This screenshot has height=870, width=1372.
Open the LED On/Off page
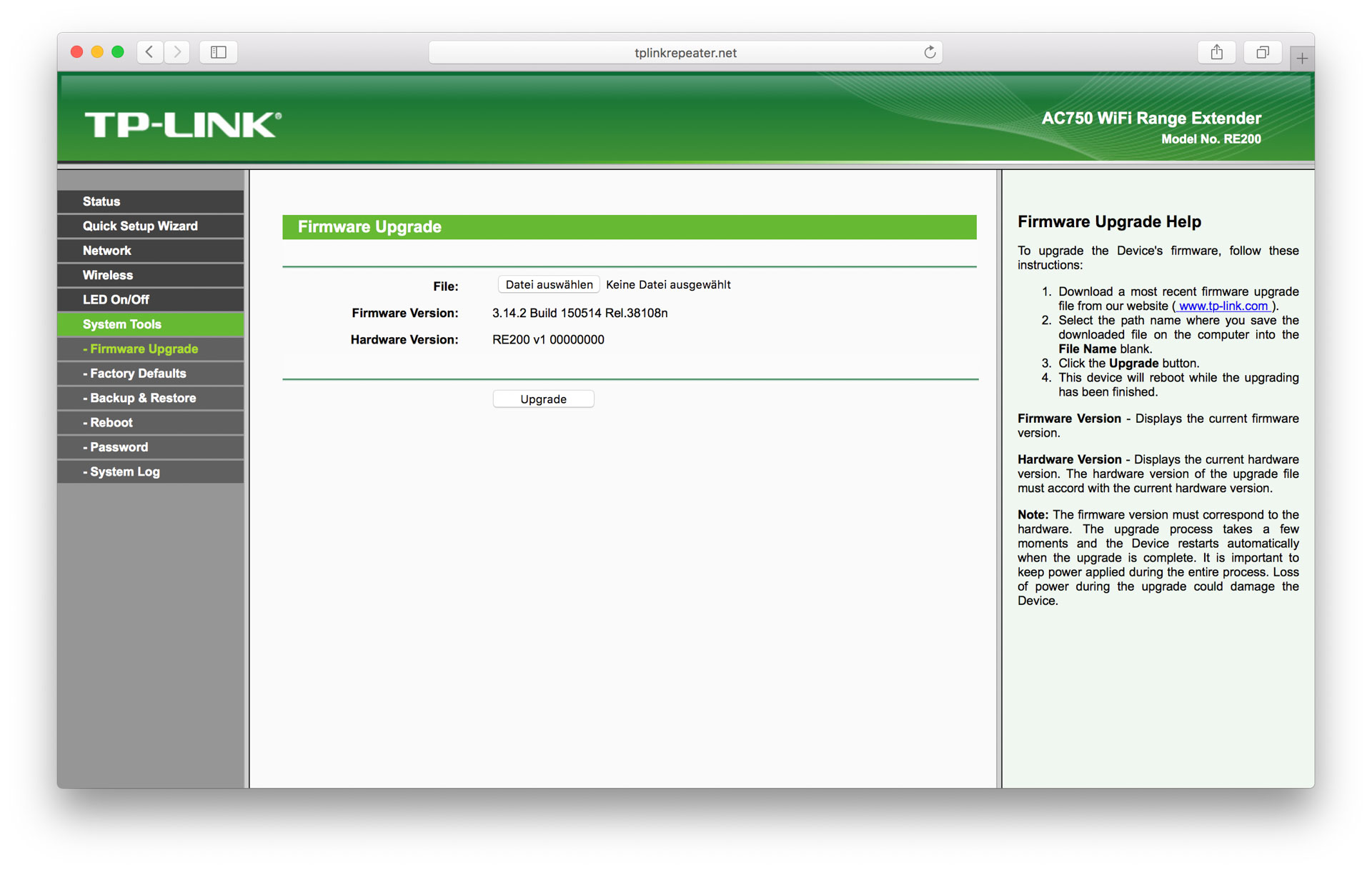coord(151,300)
